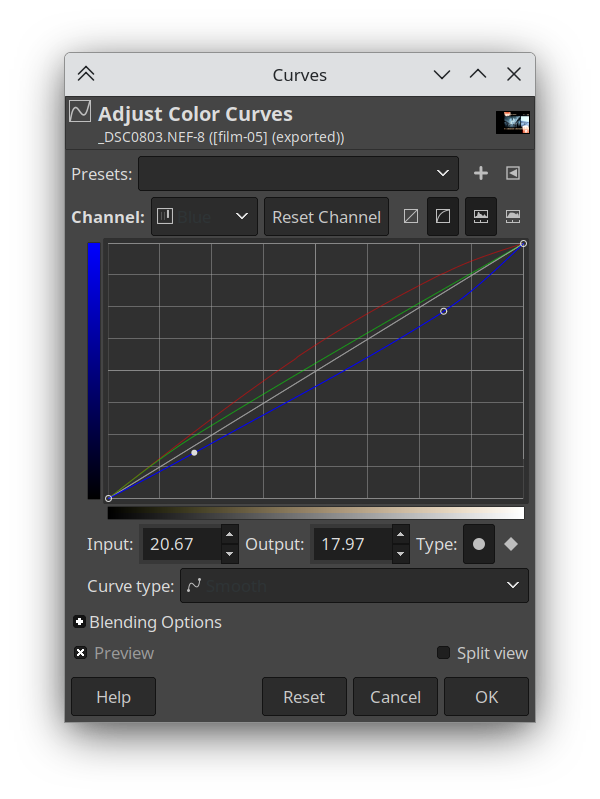
Task: Open the presets menu arrow icon
Action: tap(513, 173)
